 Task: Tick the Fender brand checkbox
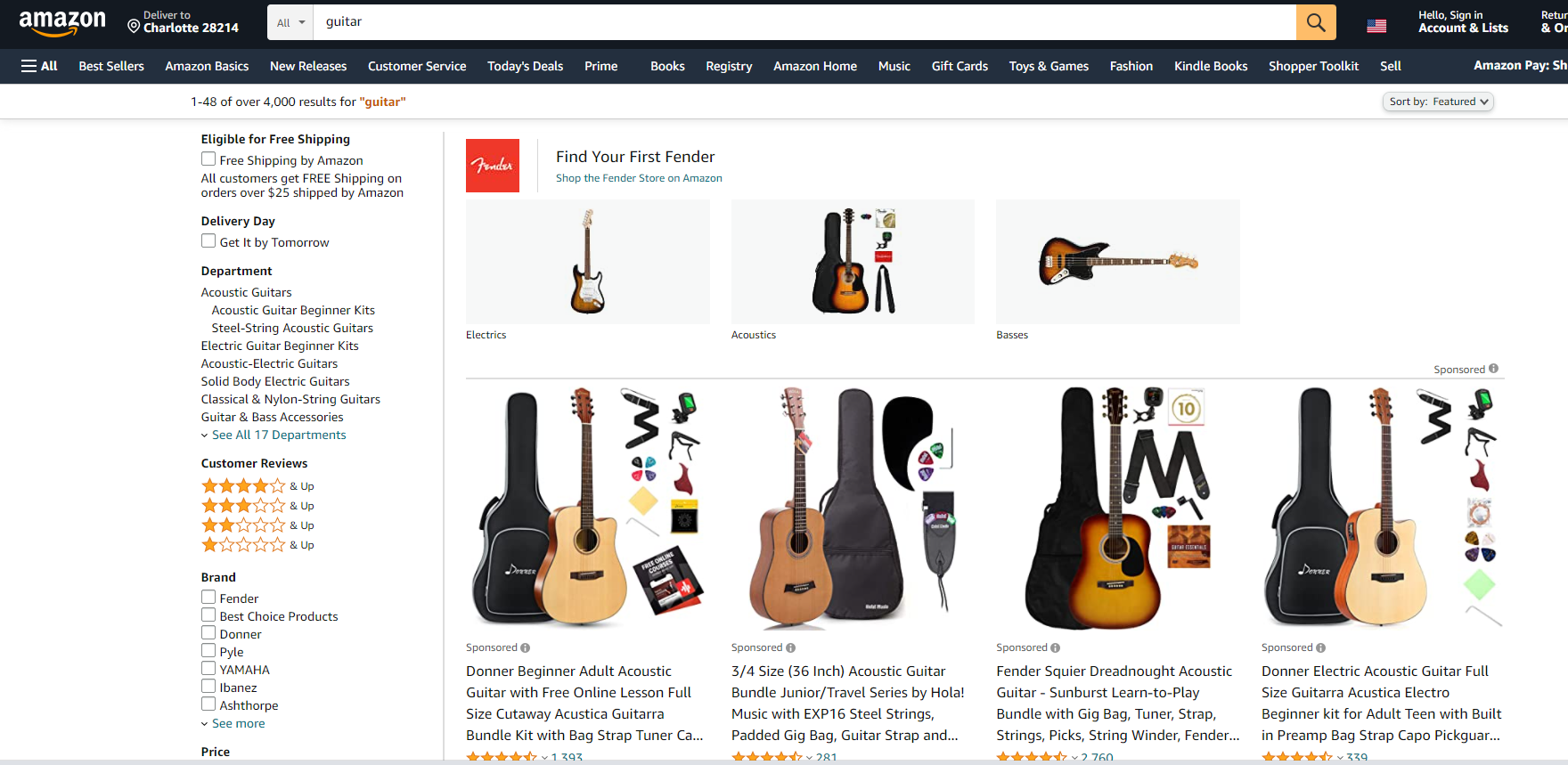tap(208, 598)
